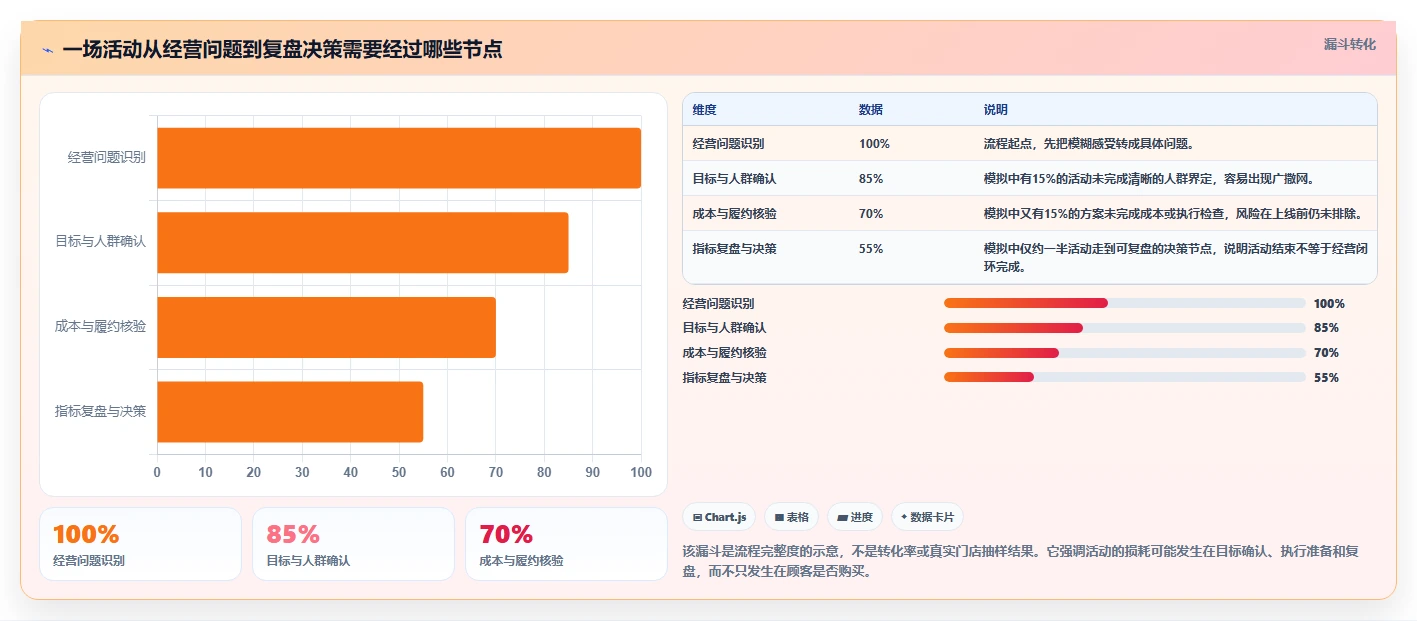Click the 经营问题识别 y-axis label in chart
1417x621 pixels.
107,158
